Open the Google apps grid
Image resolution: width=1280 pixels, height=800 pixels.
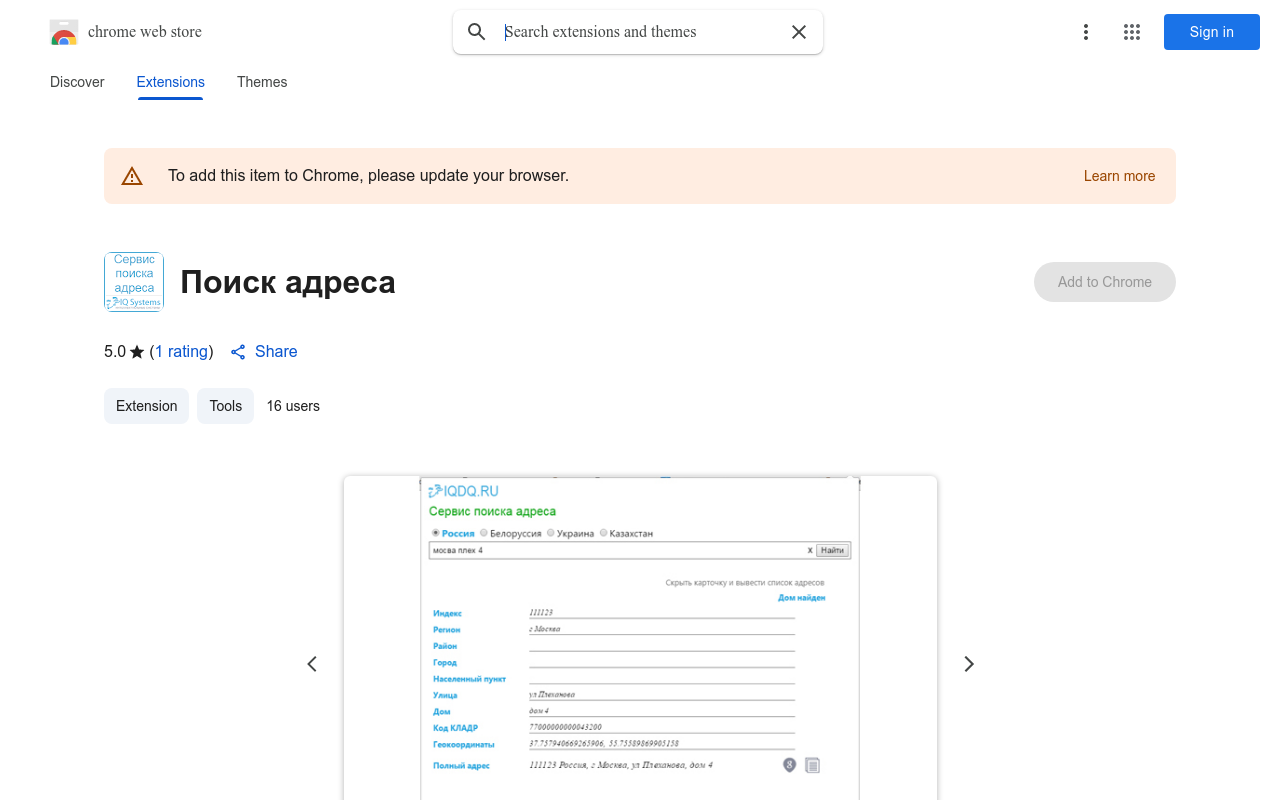coord(1132,32)
